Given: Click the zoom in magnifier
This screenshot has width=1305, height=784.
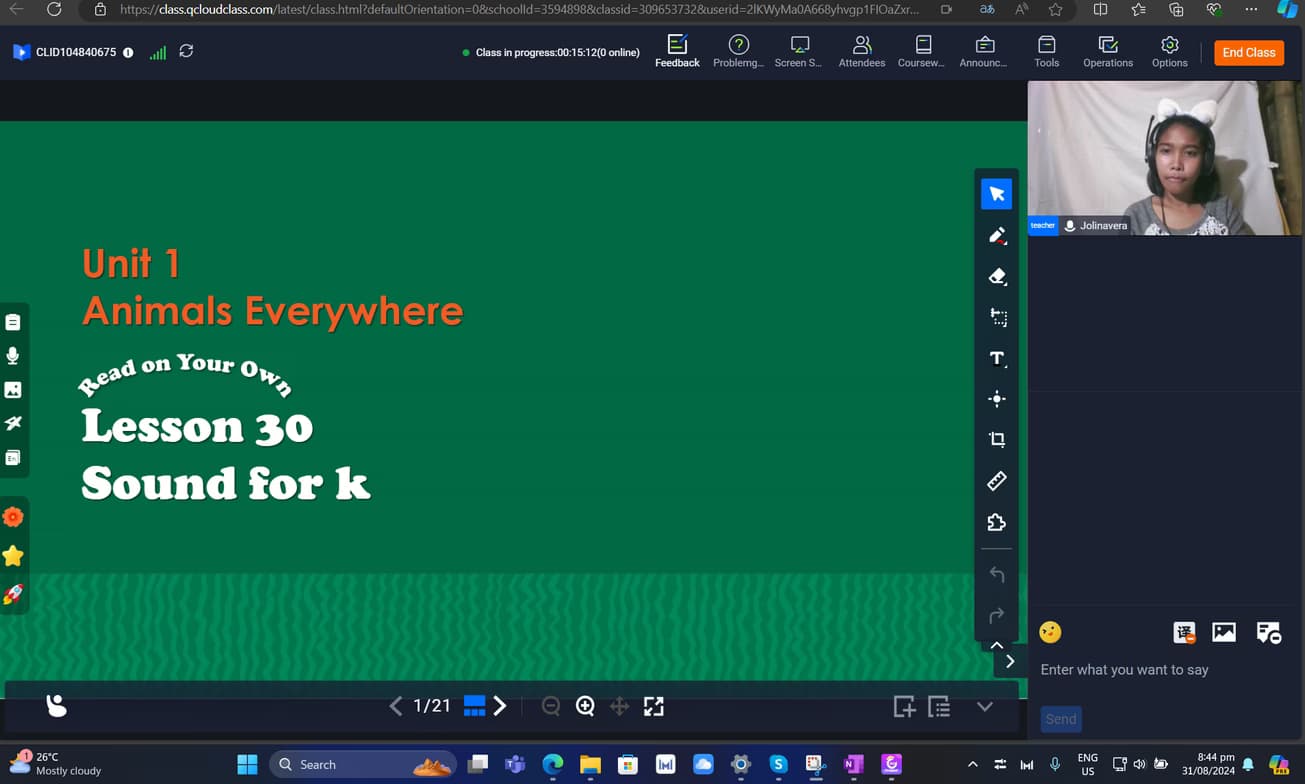Looking at the screenshot, I should point(585,706).
